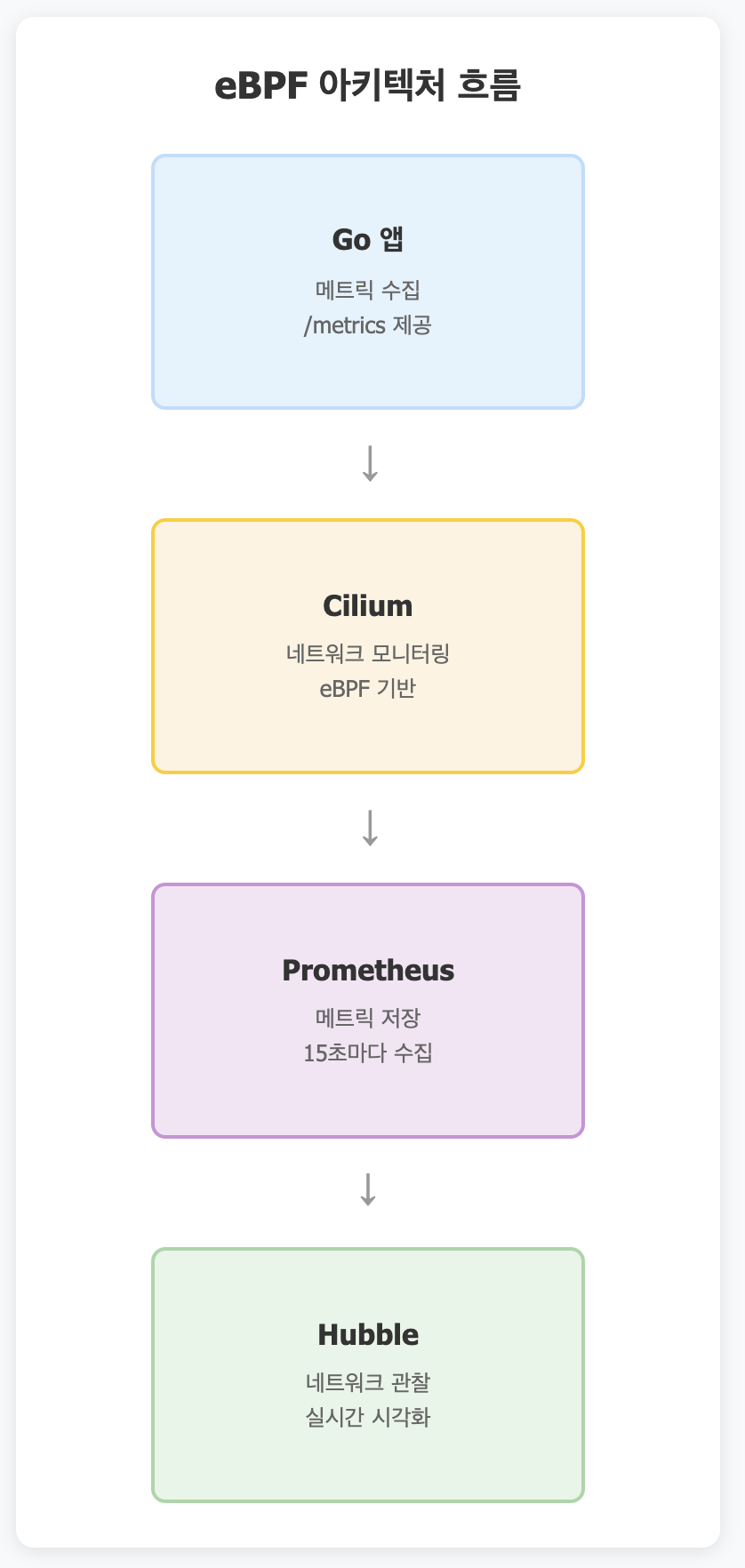Select the blue Go 앱 box
The height and width of the screenshot is (1568, 745).
point(368,282)
